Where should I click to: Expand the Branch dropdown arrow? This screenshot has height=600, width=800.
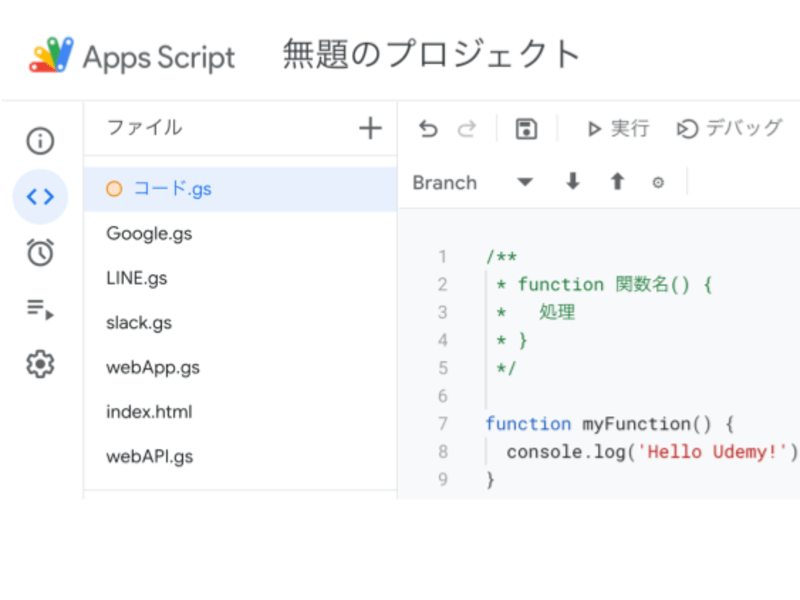[525, 183]
